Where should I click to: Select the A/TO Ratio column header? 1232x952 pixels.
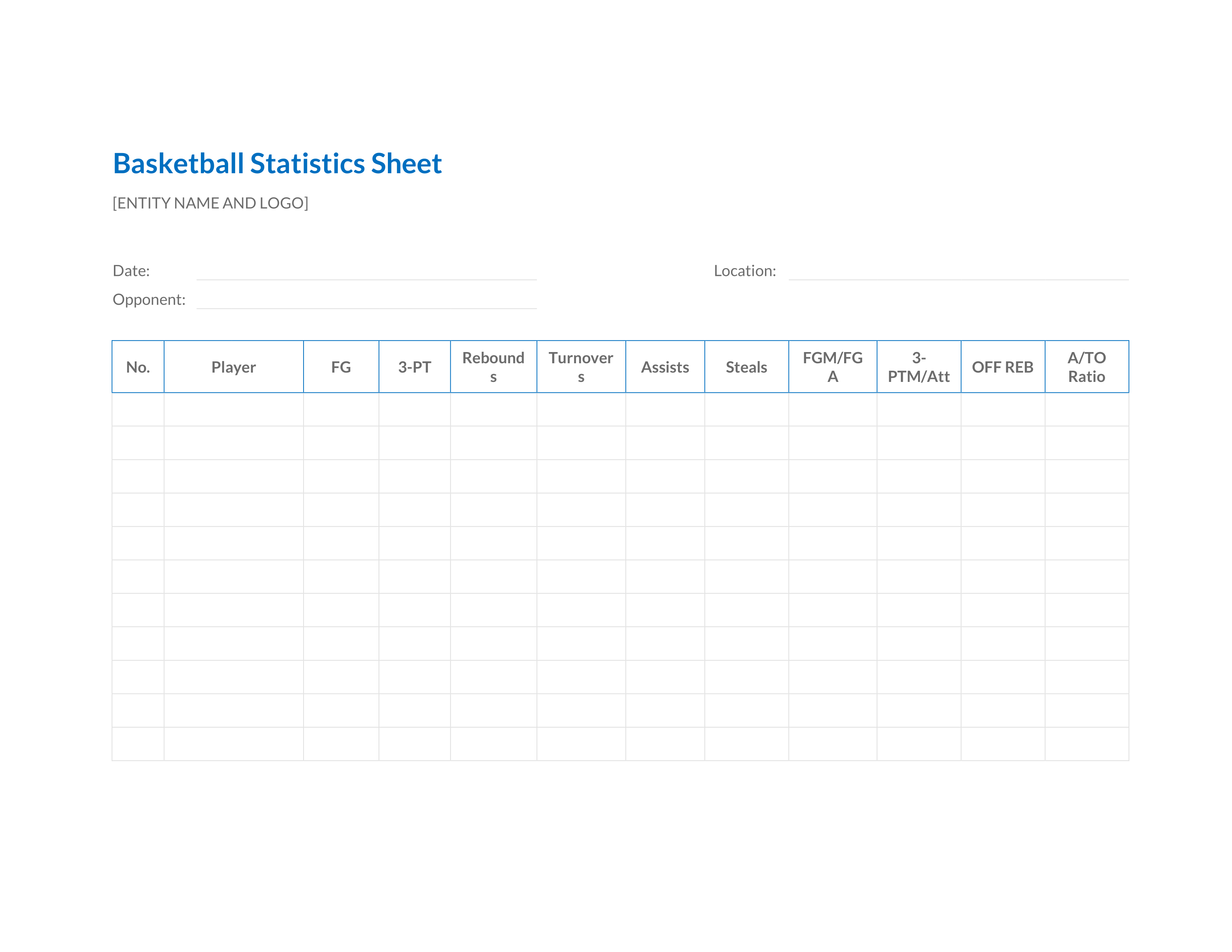[1087, 367]
